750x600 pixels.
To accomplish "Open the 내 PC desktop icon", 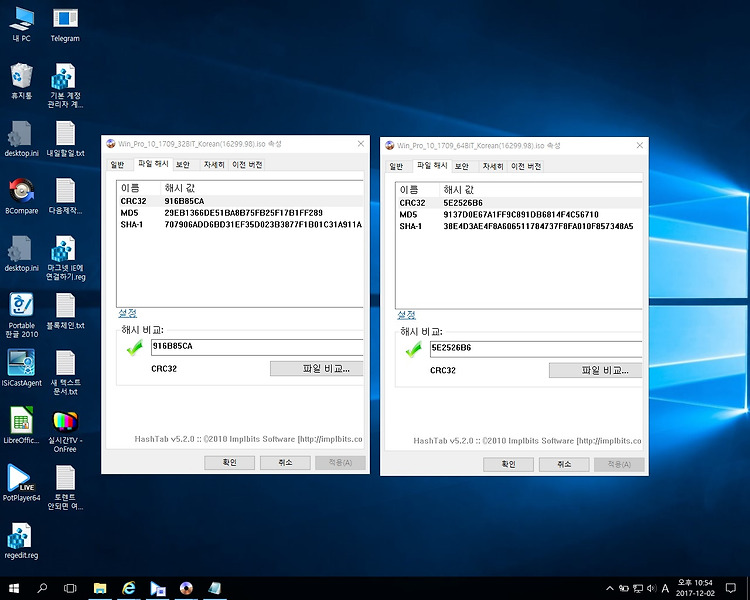I will pos(22,25).
